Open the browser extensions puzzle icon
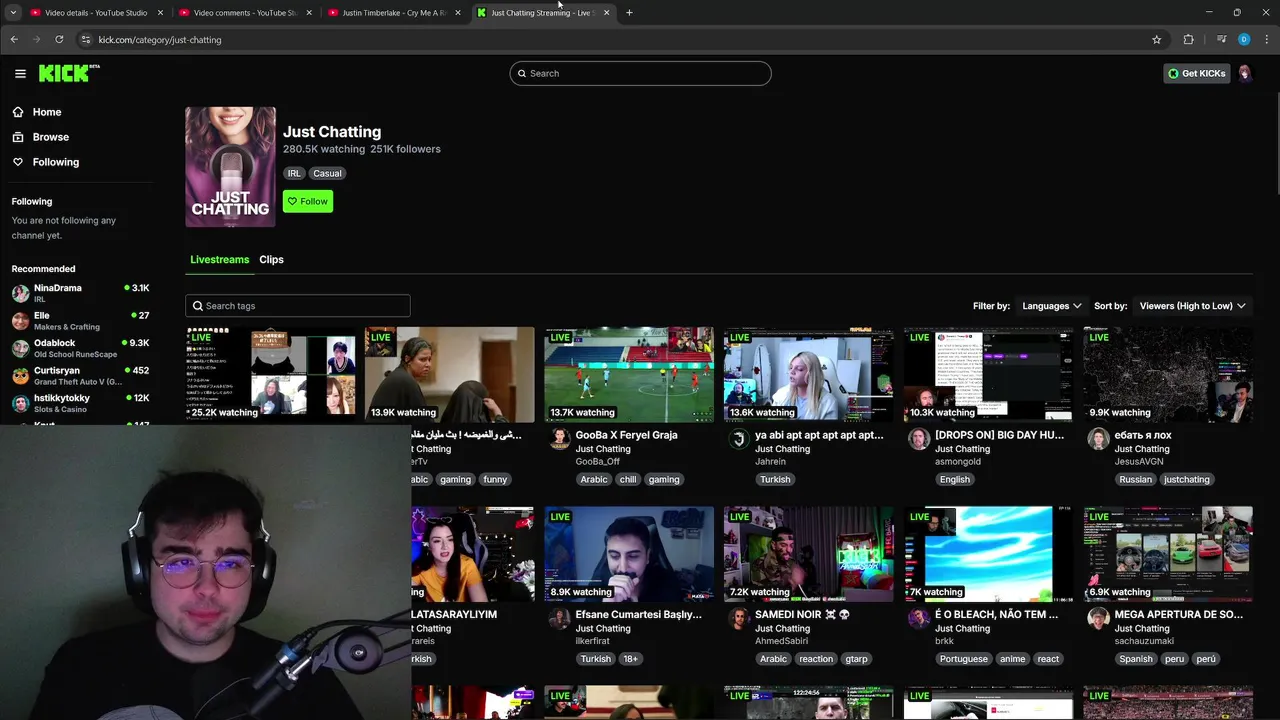Viewport: 1280px width, 720px height. pyautogui.click(x=1188, y=40)
